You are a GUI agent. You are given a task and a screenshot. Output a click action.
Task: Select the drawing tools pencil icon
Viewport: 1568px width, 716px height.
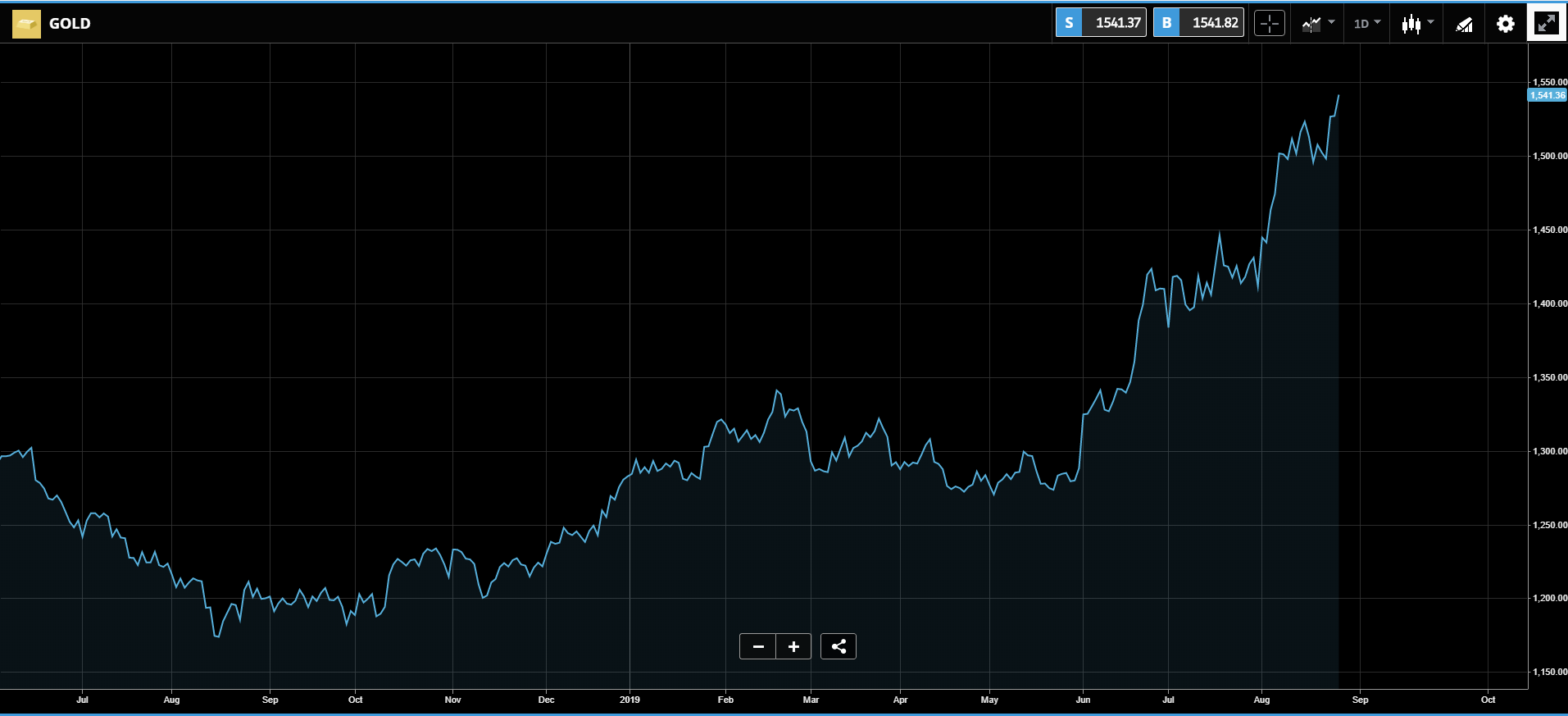click(x=1464, y=24)
